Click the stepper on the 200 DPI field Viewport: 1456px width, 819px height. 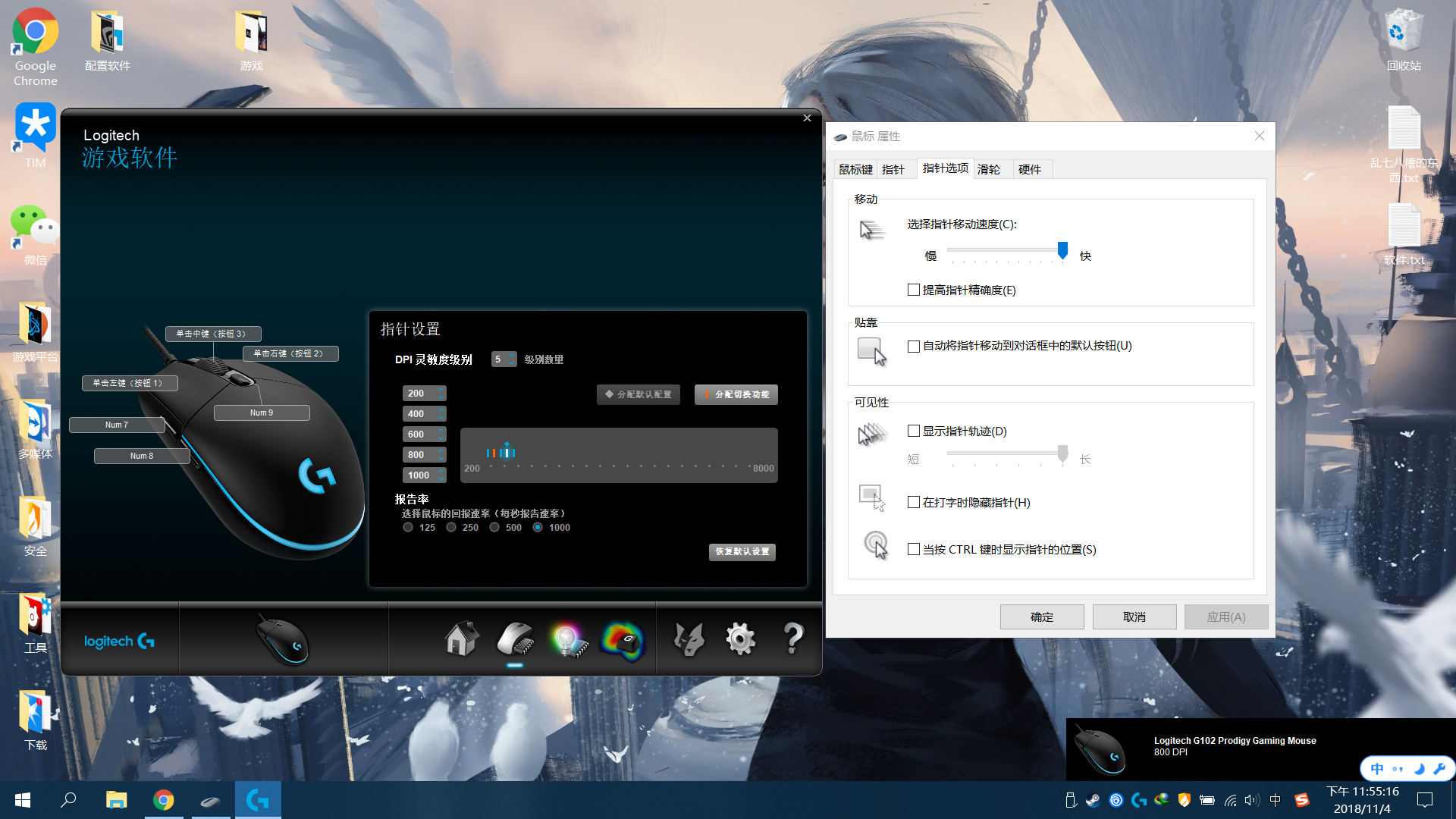click(x=441, y=393)
